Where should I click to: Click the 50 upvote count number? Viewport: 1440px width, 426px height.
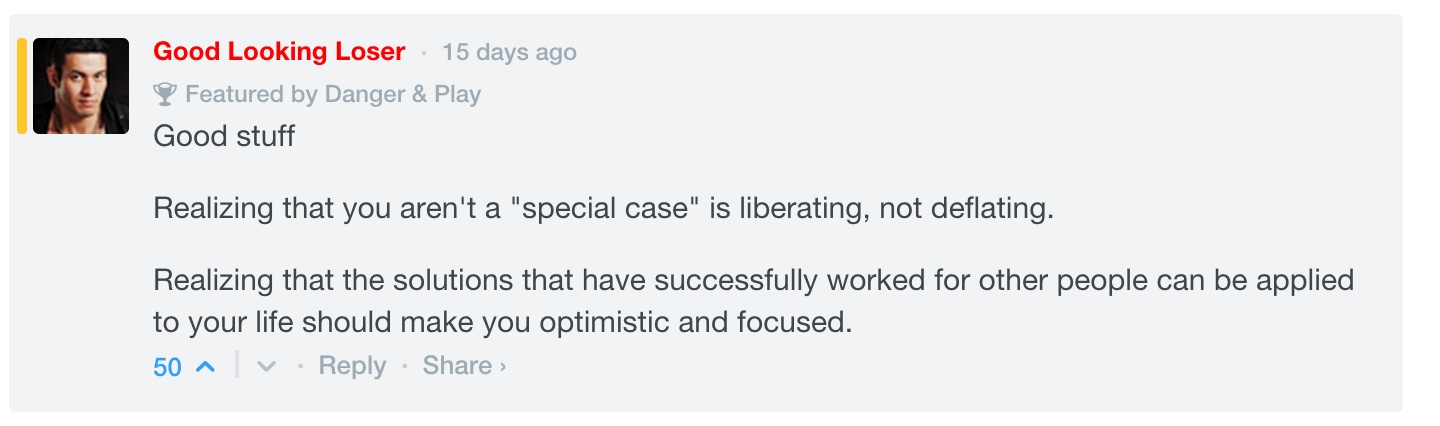point(167,367)
